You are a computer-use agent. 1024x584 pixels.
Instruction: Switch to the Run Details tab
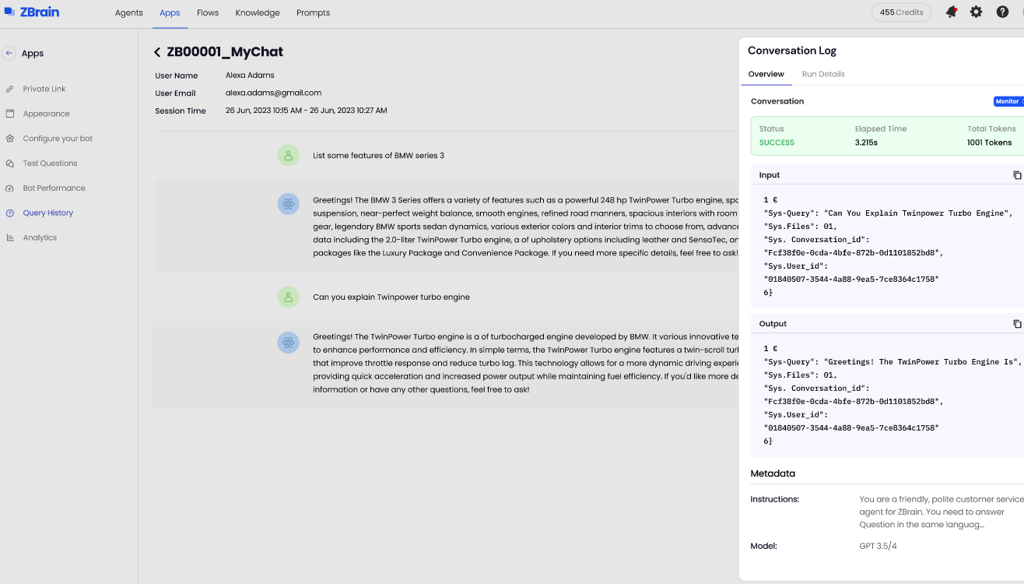(823, 74)
